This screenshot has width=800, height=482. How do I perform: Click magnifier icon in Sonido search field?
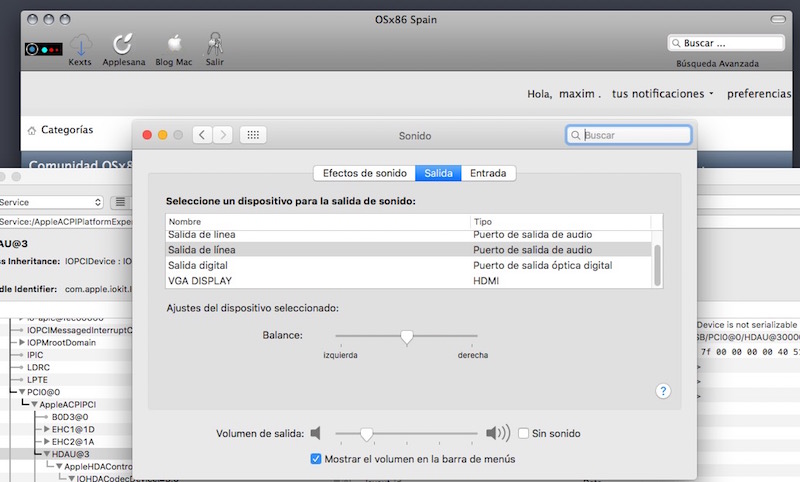click(576, 135)
